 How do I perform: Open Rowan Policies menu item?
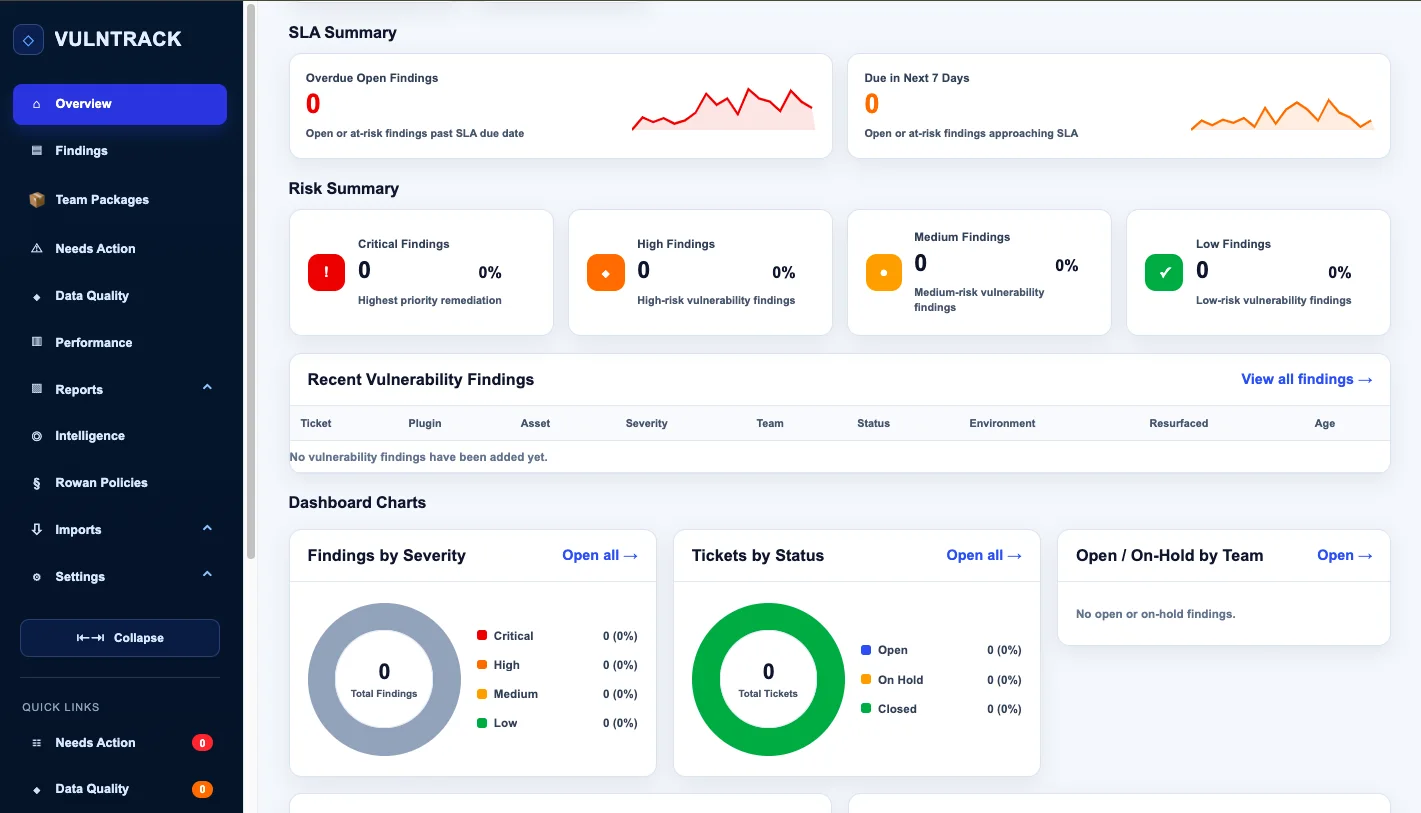[120, 483]
